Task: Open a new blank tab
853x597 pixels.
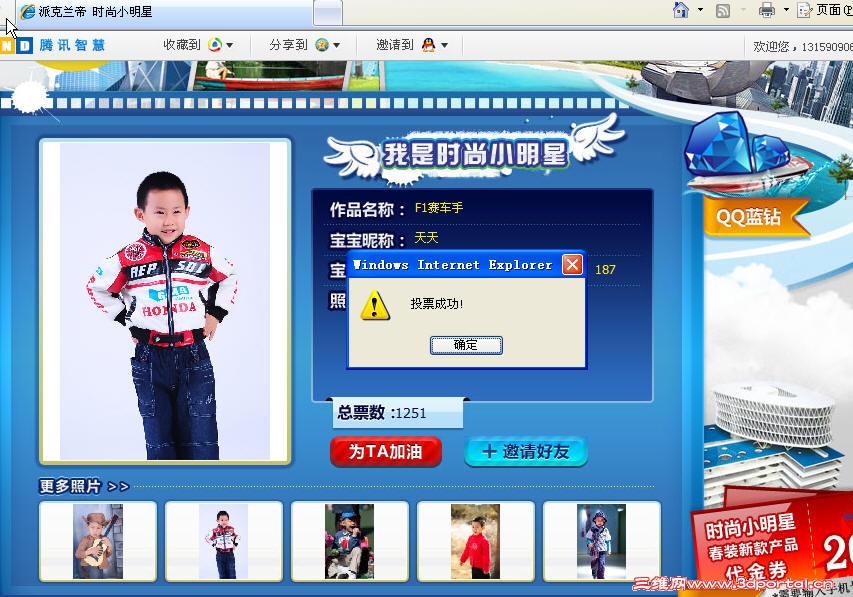Action: click(x=328, y=13)
